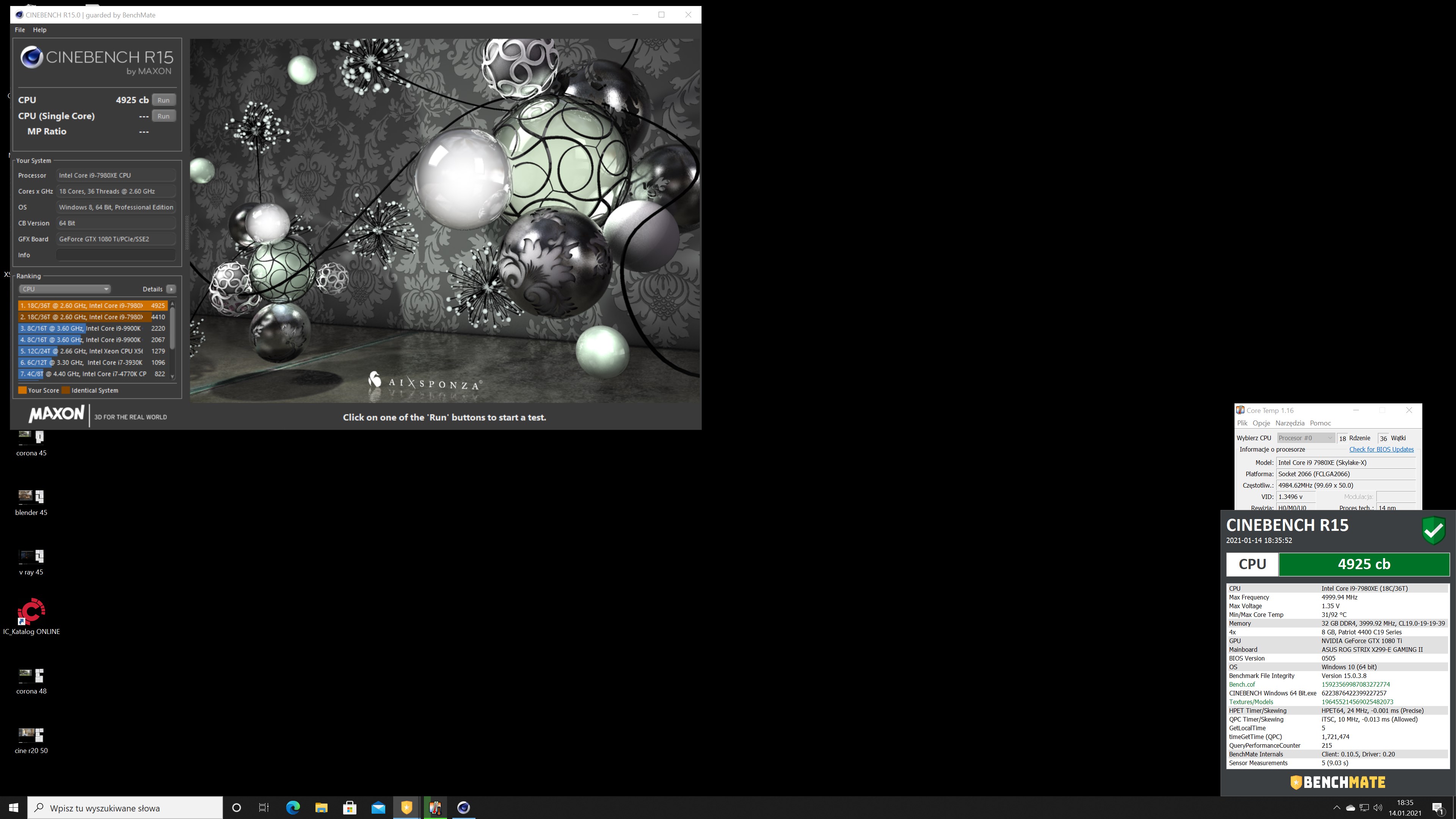Run the multi-core CPU benchmark
The width and height of the screenshot is (1456, 819).
(x=163, y=100)
